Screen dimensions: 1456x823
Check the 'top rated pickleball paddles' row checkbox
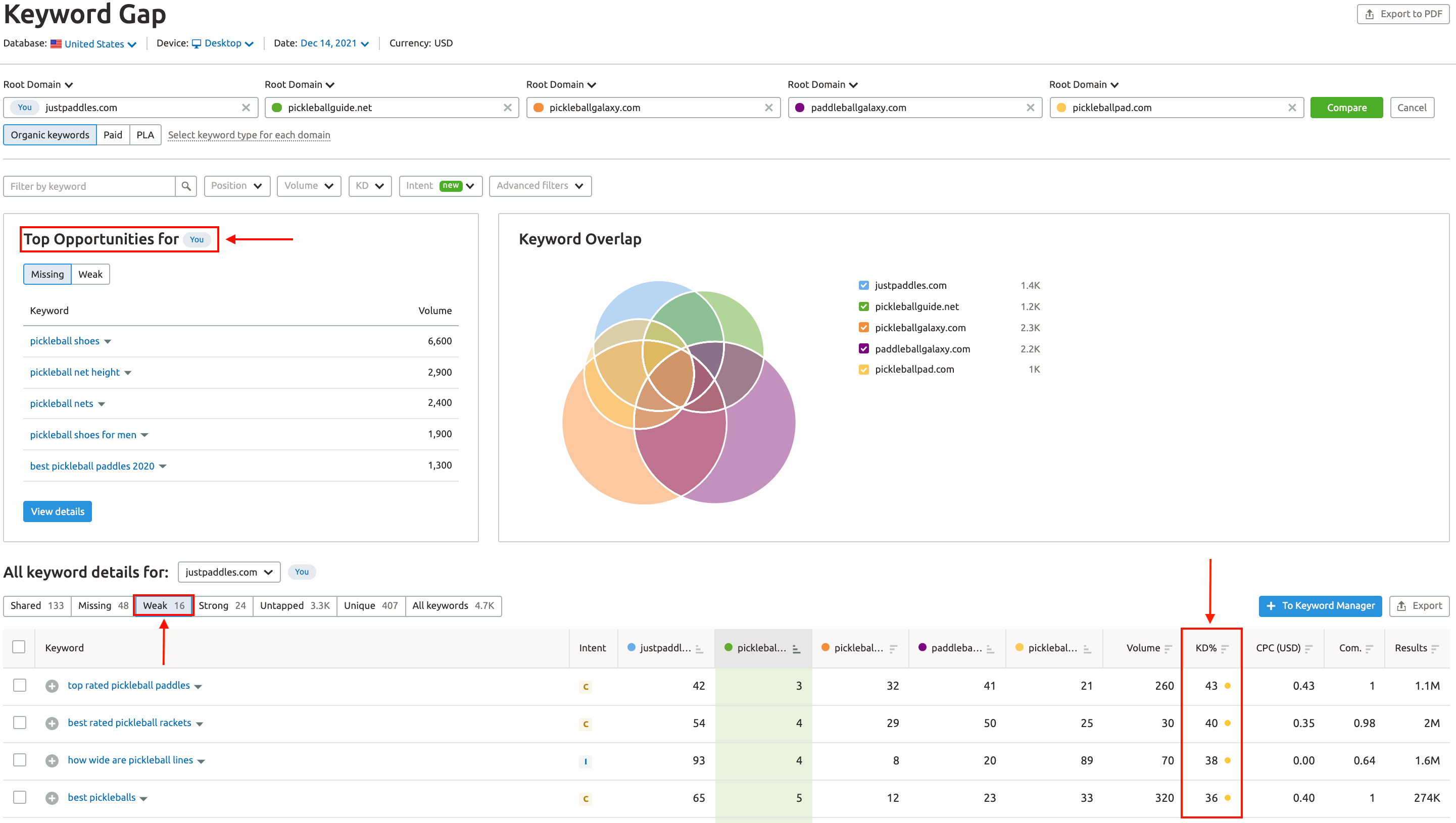coord(20,685)
